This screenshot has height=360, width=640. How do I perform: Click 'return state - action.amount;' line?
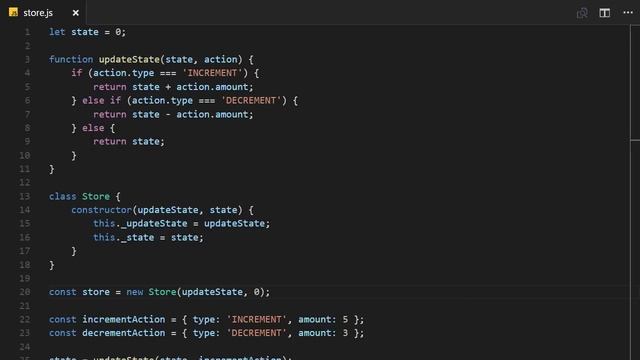[x=173, y=114]
